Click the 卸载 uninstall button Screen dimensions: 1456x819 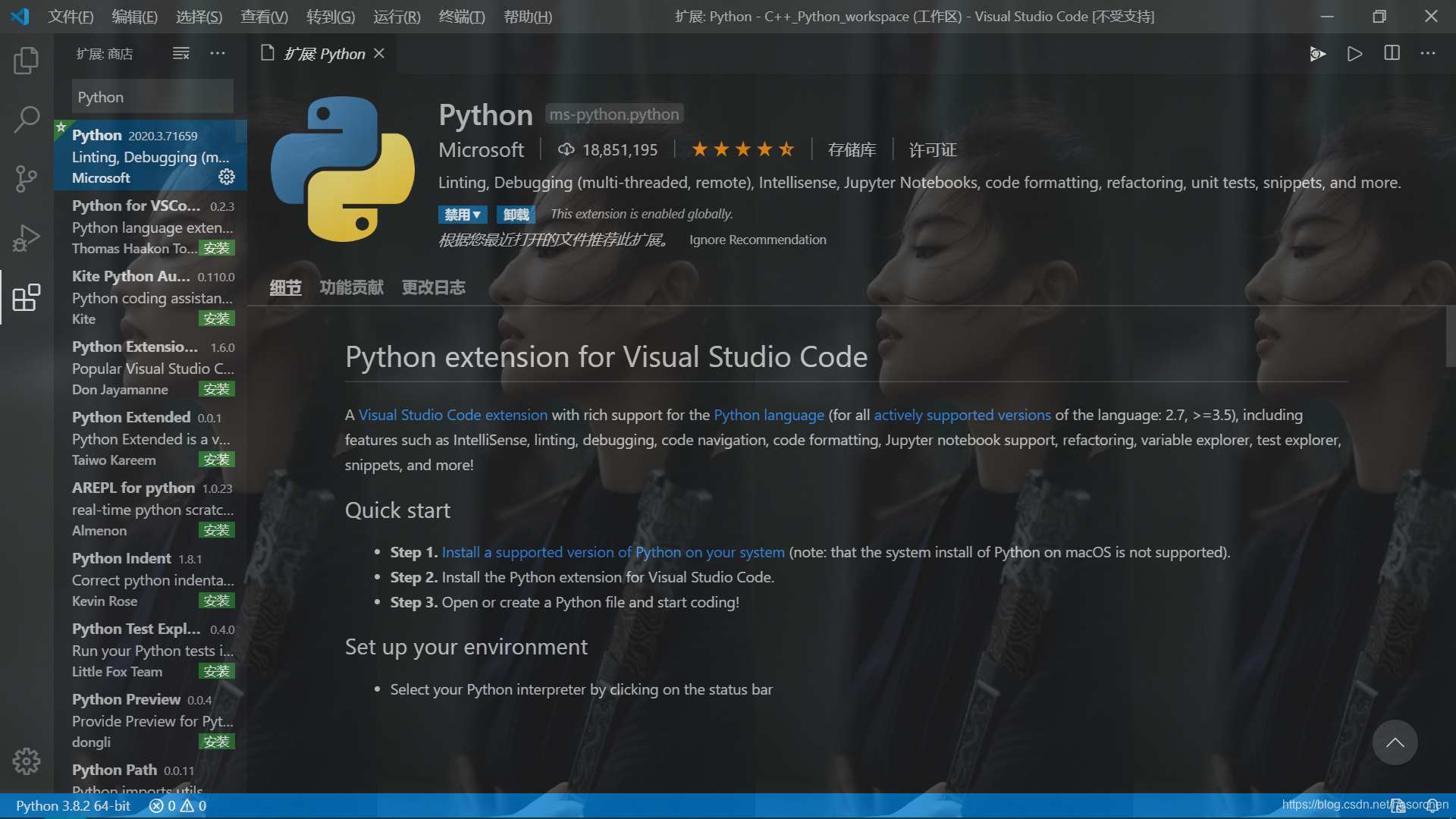[x=516, y=215]
